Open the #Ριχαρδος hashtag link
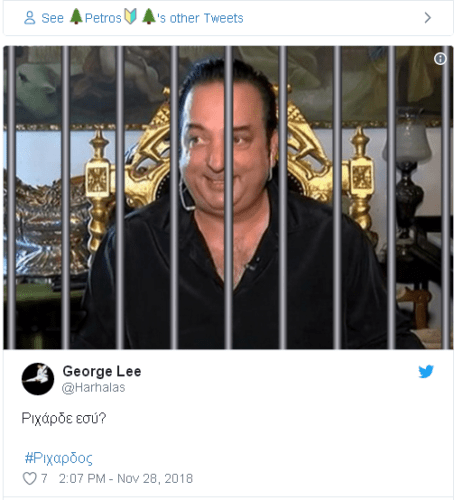This screenshot has height=500, width=463. [x=59, y=458]
